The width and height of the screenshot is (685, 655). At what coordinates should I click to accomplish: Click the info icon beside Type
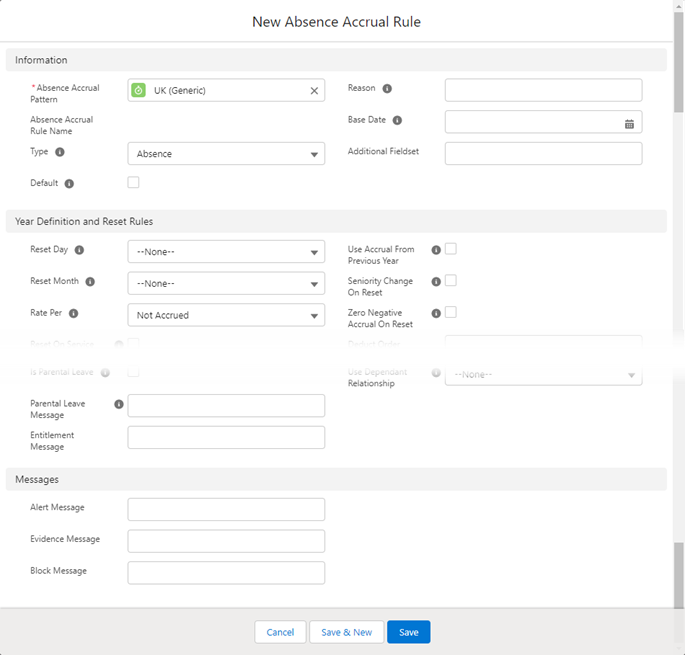[60, 152]
